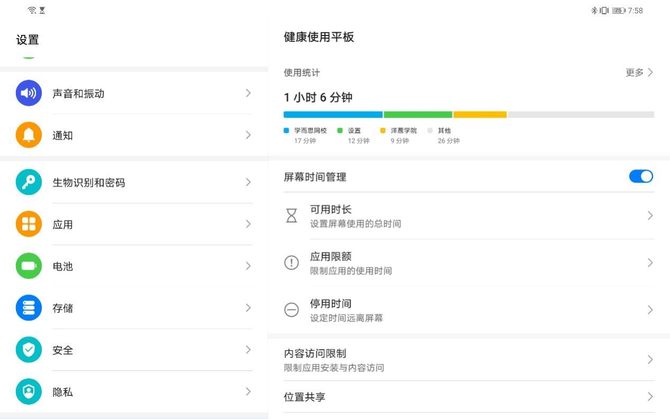Click the 生物识别和密码 key icon

tap(29, 182)
